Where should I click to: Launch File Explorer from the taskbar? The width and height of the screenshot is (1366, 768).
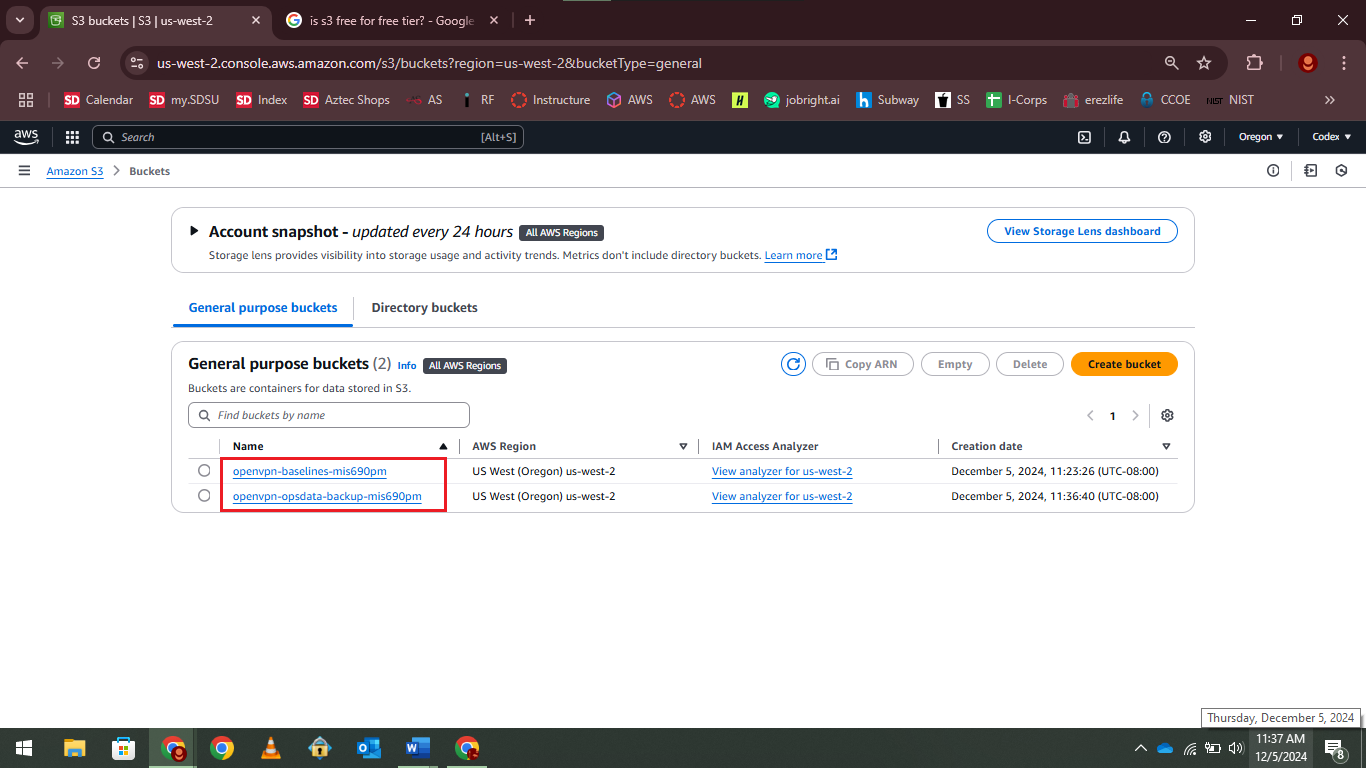(x=75, y=748)
